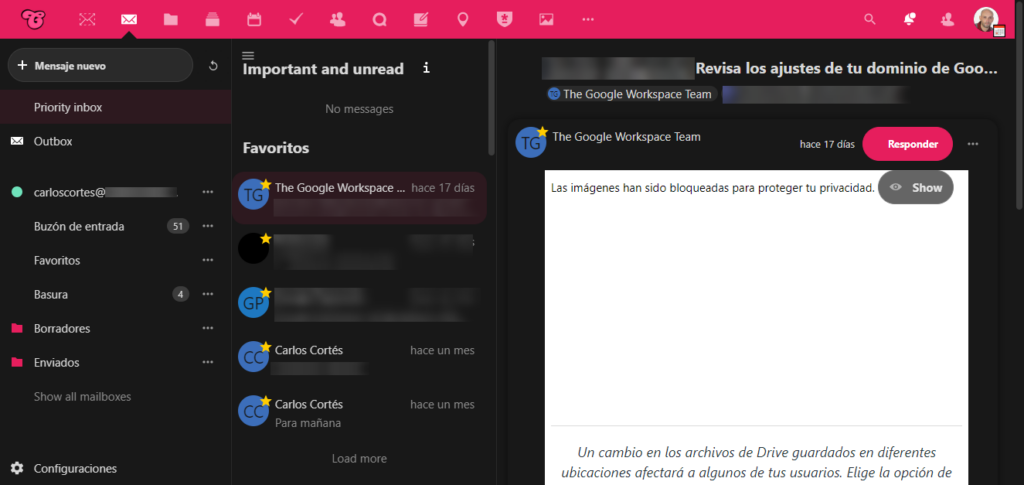Open the Carlos Cortés email 'Para mañana'
The image size is (1024, 485).
(x=359, y=413)
